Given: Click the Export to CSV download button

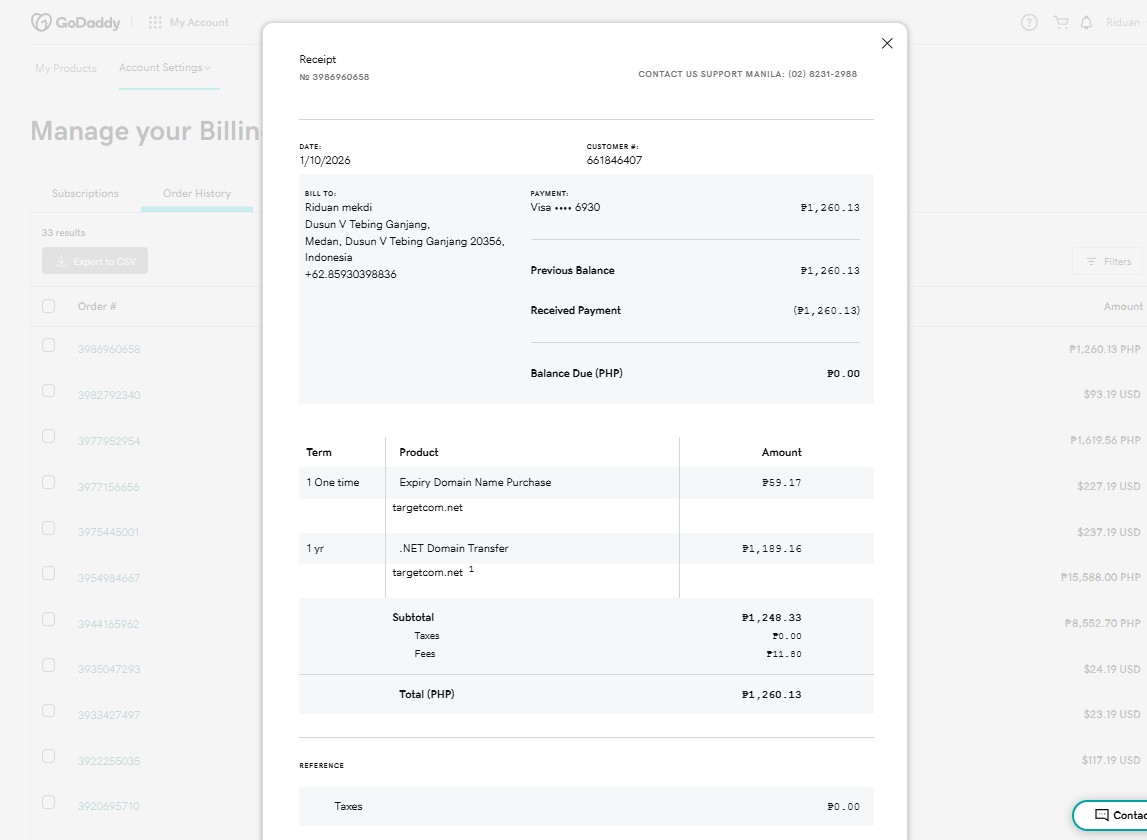Looking at the screenshot, I should [x=95, y=261].
